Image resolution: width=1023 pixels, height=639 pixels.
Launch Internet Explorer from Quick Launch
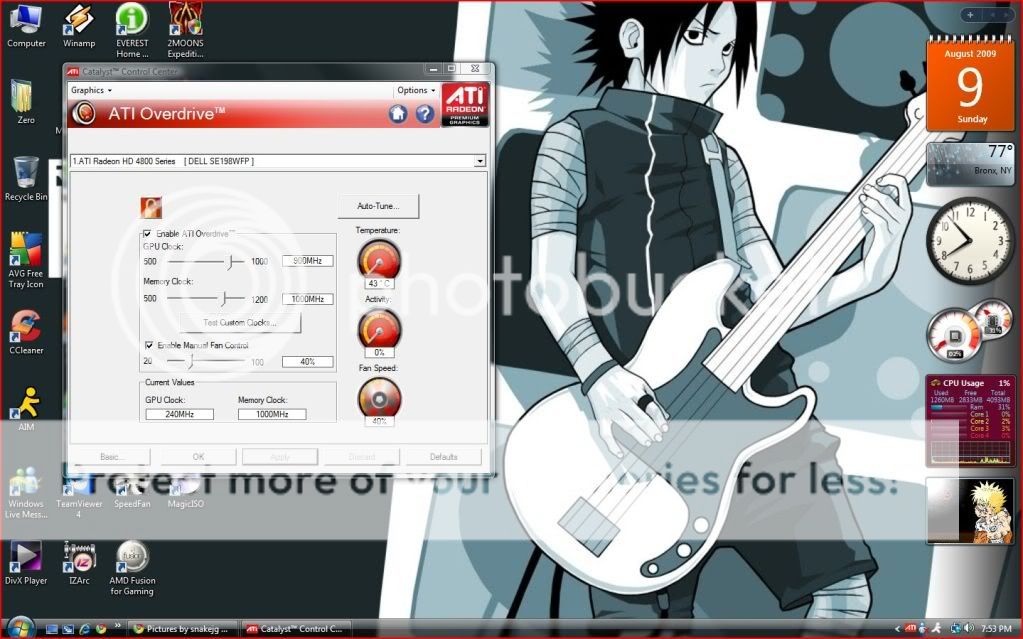point(84,629)
